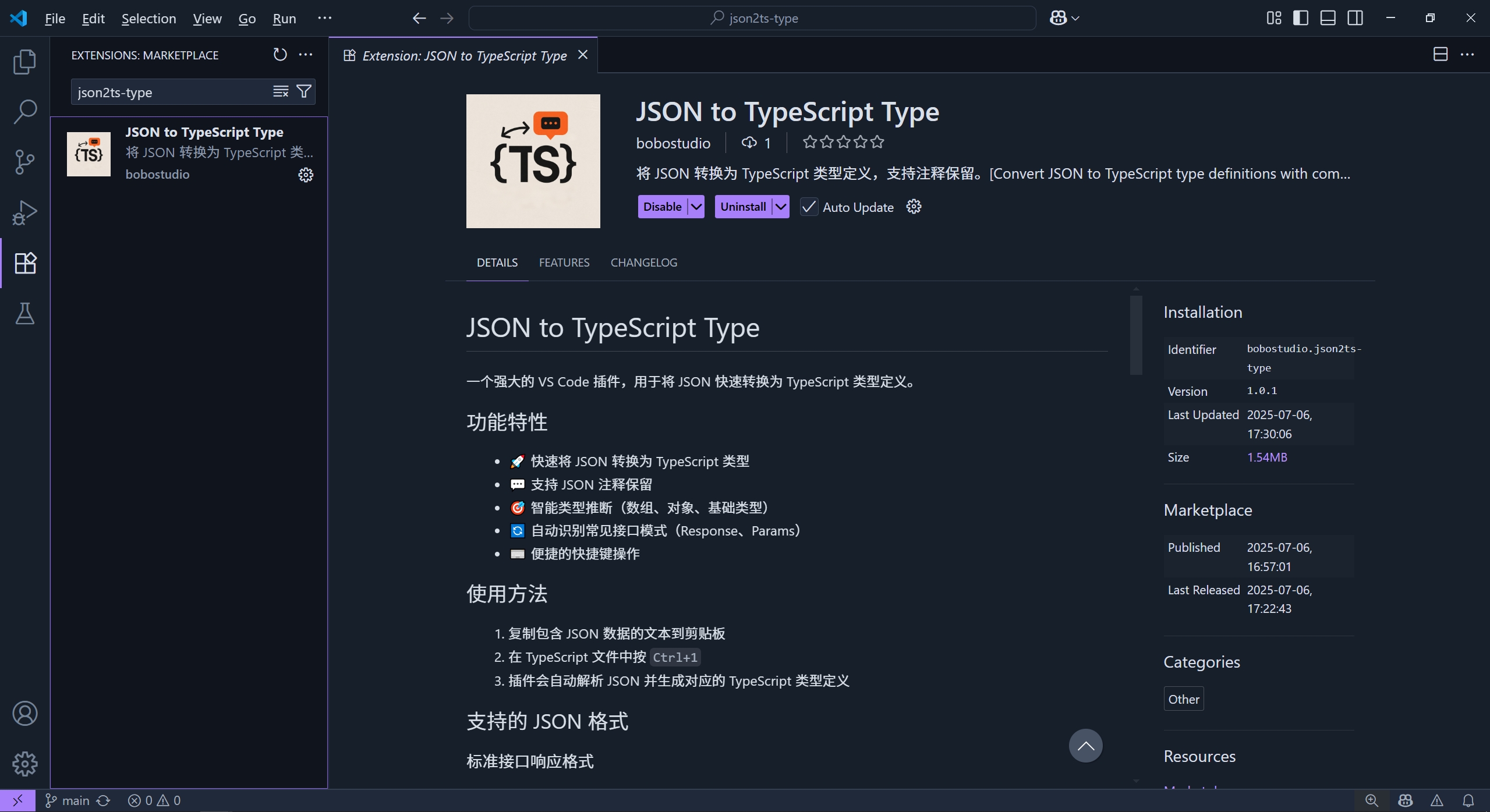Image resolution: width=1490 pixels, height=812 pixels.
Task: Click manage gear on JSON to TypeScript Type list item
Action: [x=306, y=175]
